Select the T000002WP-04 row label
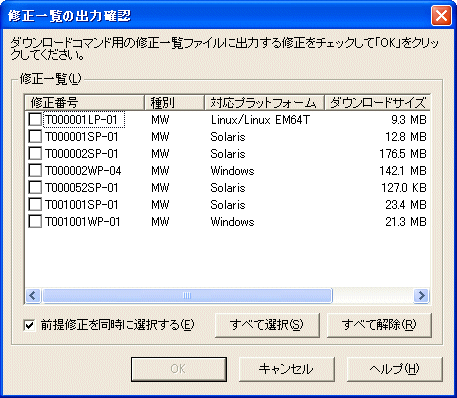Screen dimensions: 457x398 click(x=83, y=171)
